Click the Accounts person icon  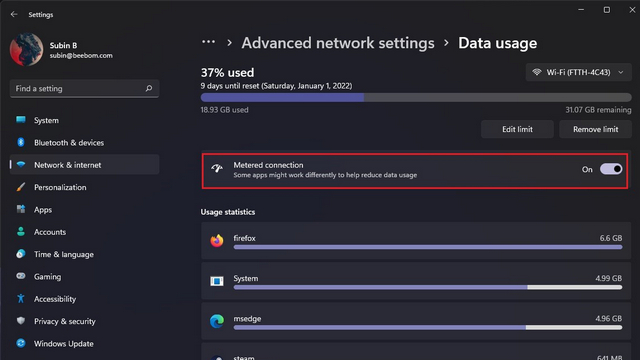click(21, 232)
